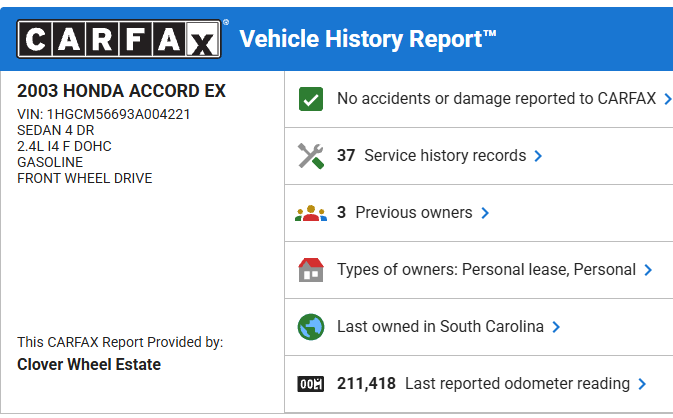Click the three-people previous owners icon
The width and height of the screenshot is (673, 418).
(x=311, y=213)
